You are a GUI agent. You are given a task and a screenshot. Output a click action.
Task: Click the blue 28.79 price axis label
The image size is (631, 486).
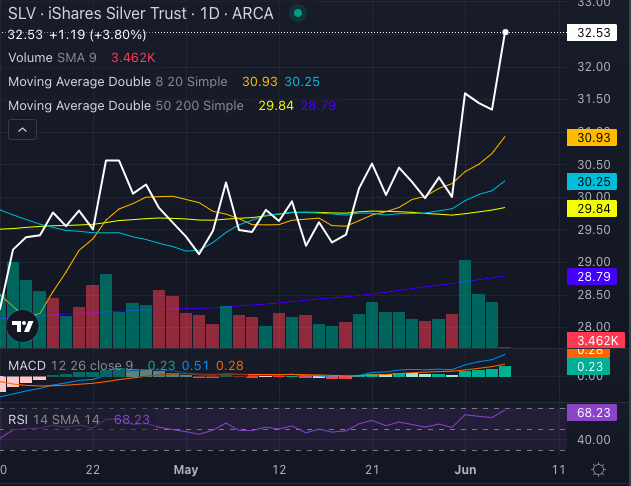pyautogui.click(x=592, y=276)
